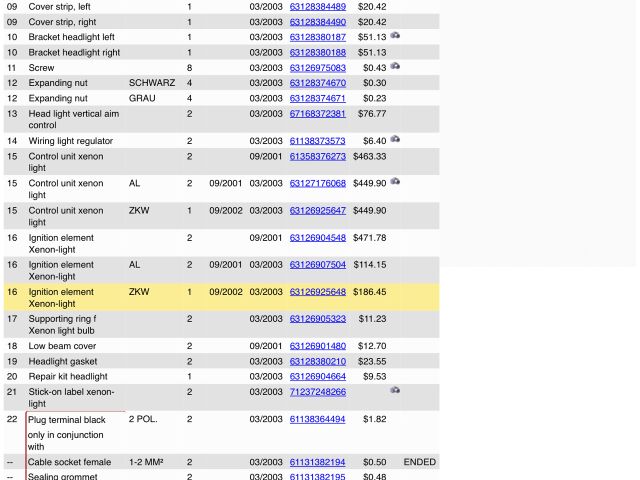Click the icon beside Bracket headlight left price

coord(396,36)
